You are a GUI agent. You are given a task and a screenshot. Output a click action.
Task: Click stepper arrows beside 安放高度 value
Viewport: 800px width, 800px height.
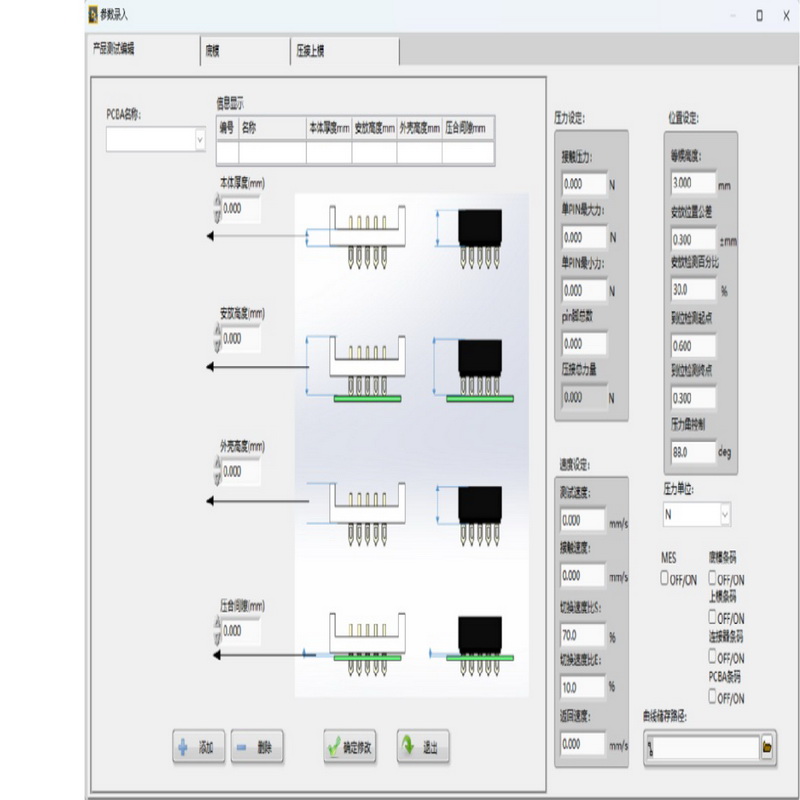coord(217,339)
